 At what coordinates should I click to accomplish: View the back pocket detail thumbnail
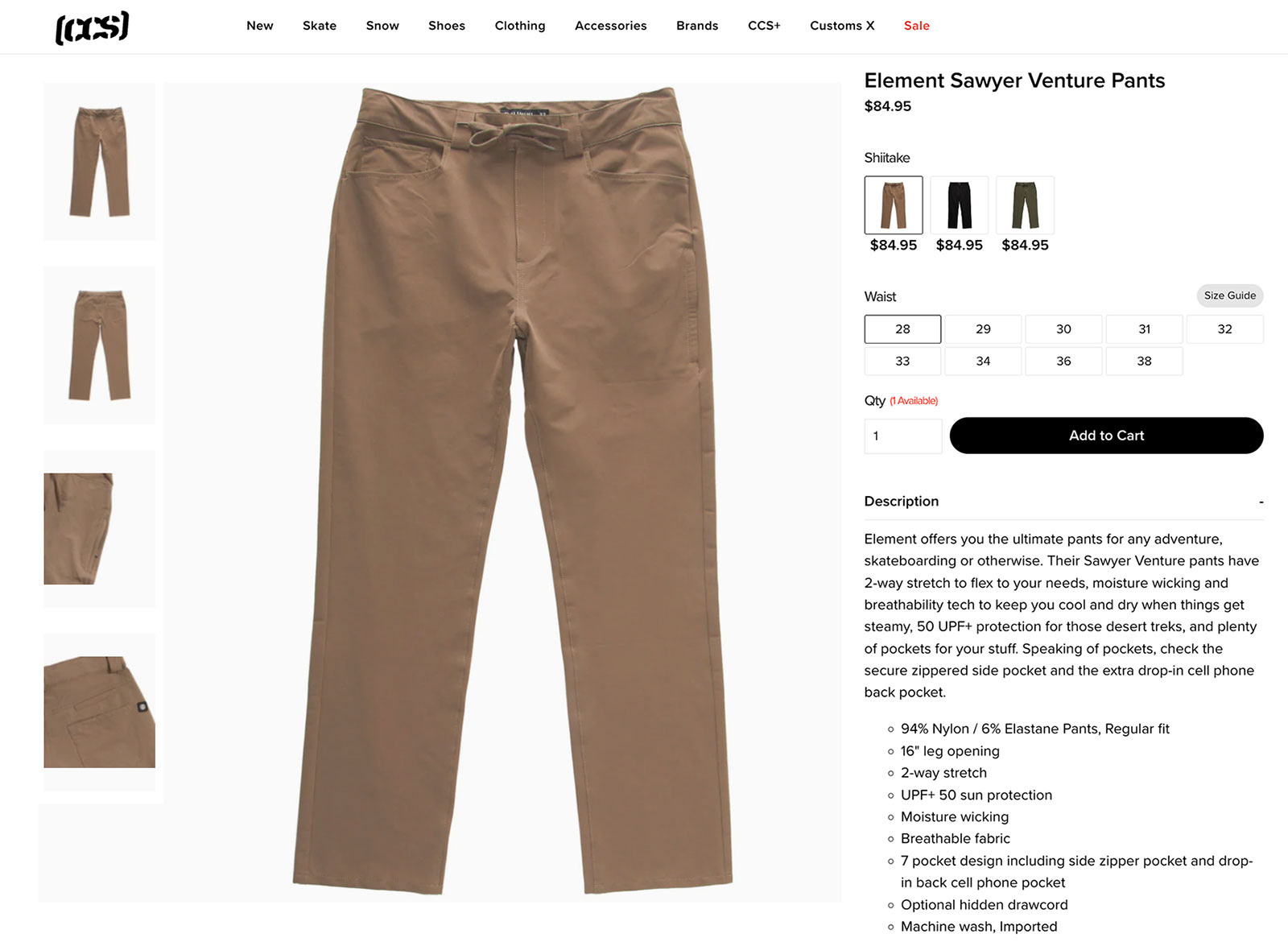pyautogui.click(x=99, y=713)
